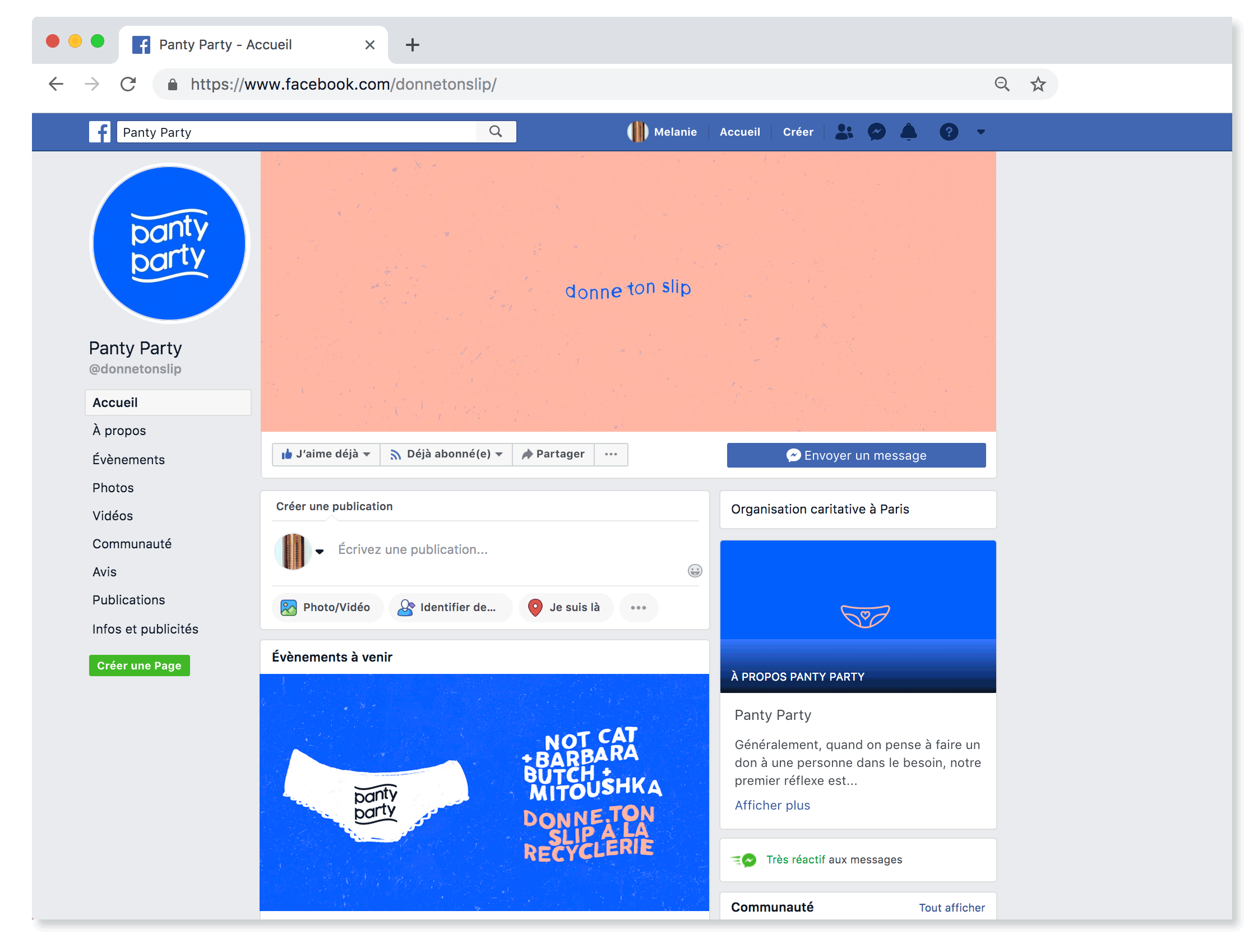Click Accueil in the top blue header
Image resolution: width=1258 pixels, height=952 pixels.
[x=739, y=132]
